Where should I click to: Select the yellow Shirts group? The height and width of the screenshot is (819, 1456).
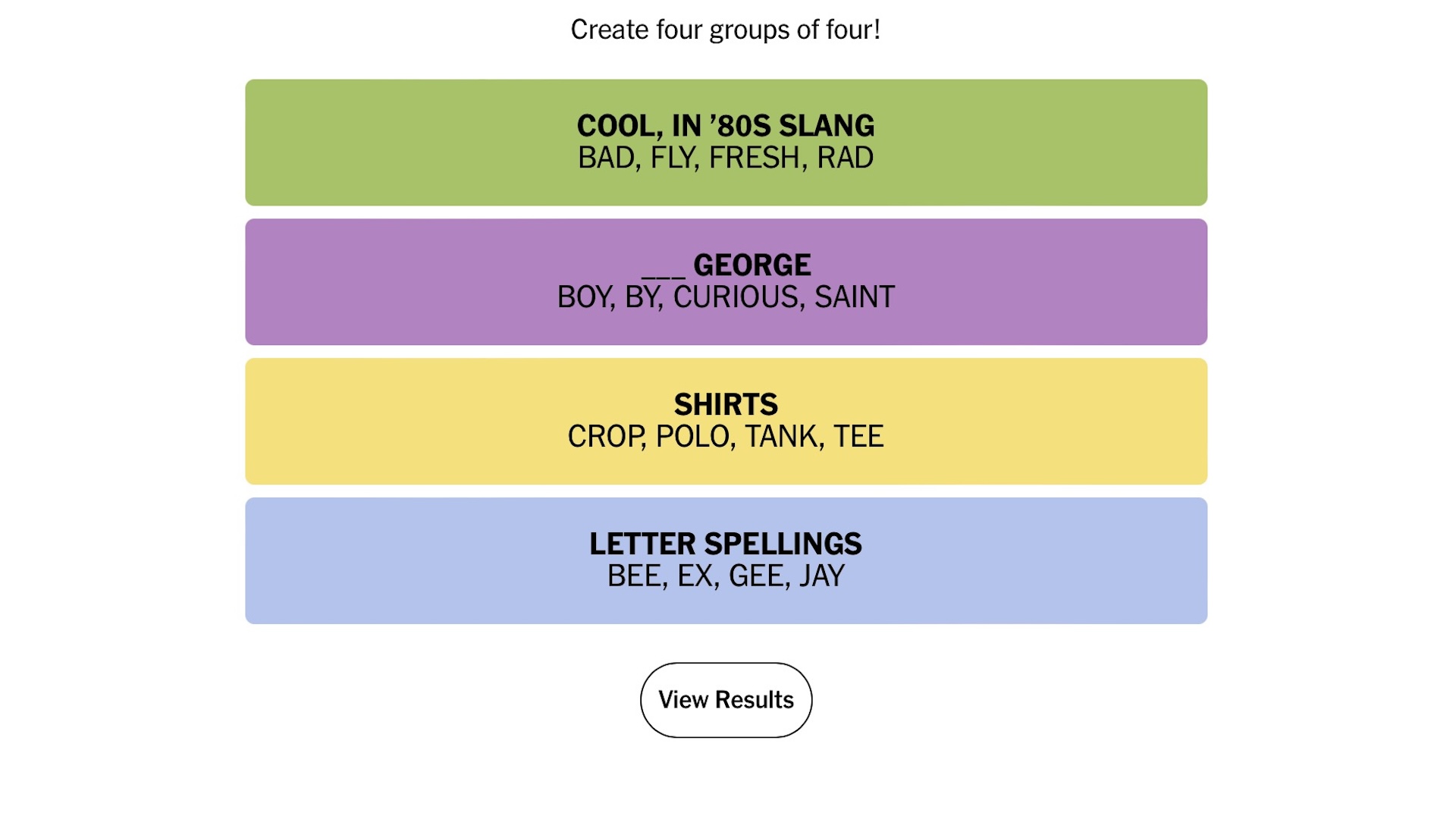726,422
